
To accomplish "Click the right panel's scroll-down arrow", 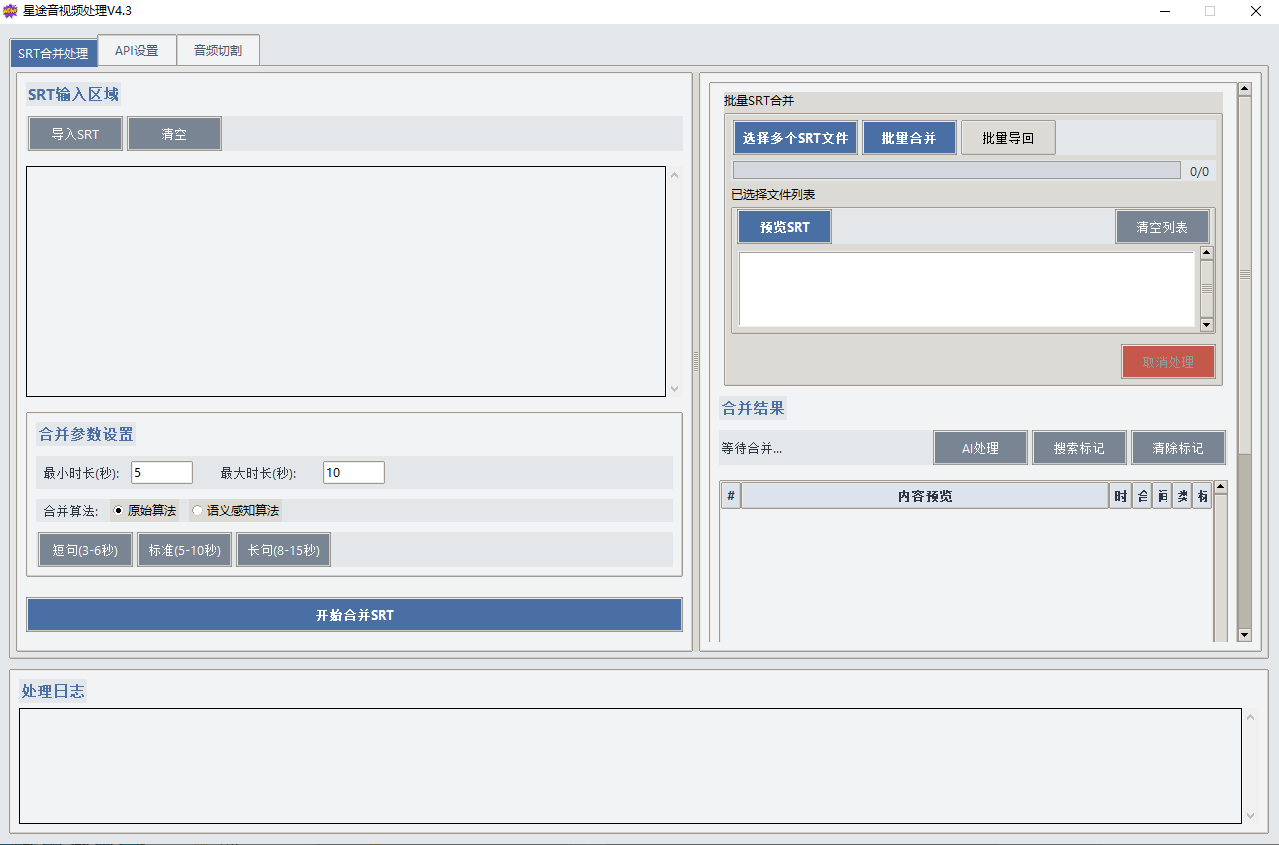I will [x=1245, y=634].
